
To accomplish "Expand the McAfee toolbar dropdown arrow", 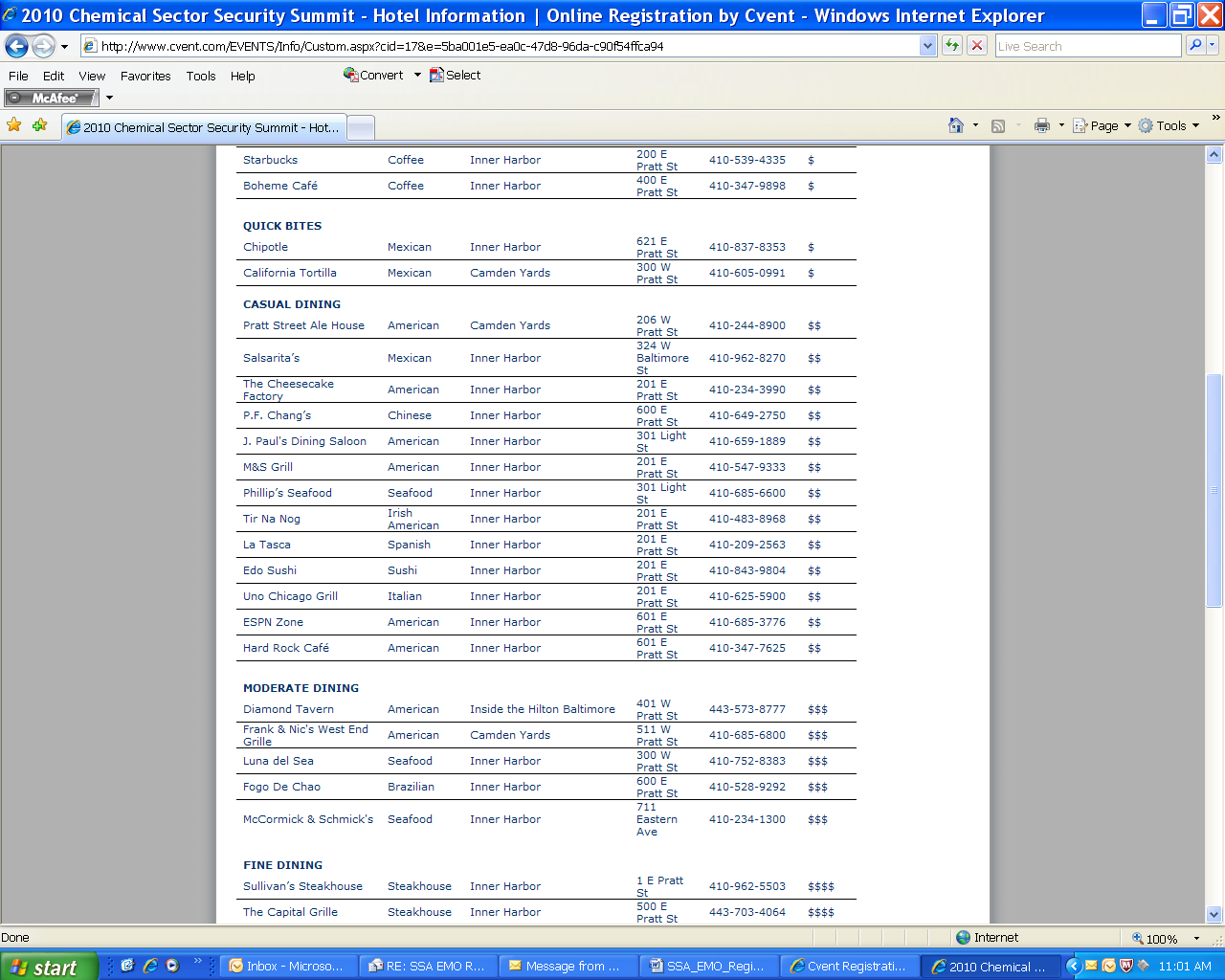I will [x=109, y=98].
